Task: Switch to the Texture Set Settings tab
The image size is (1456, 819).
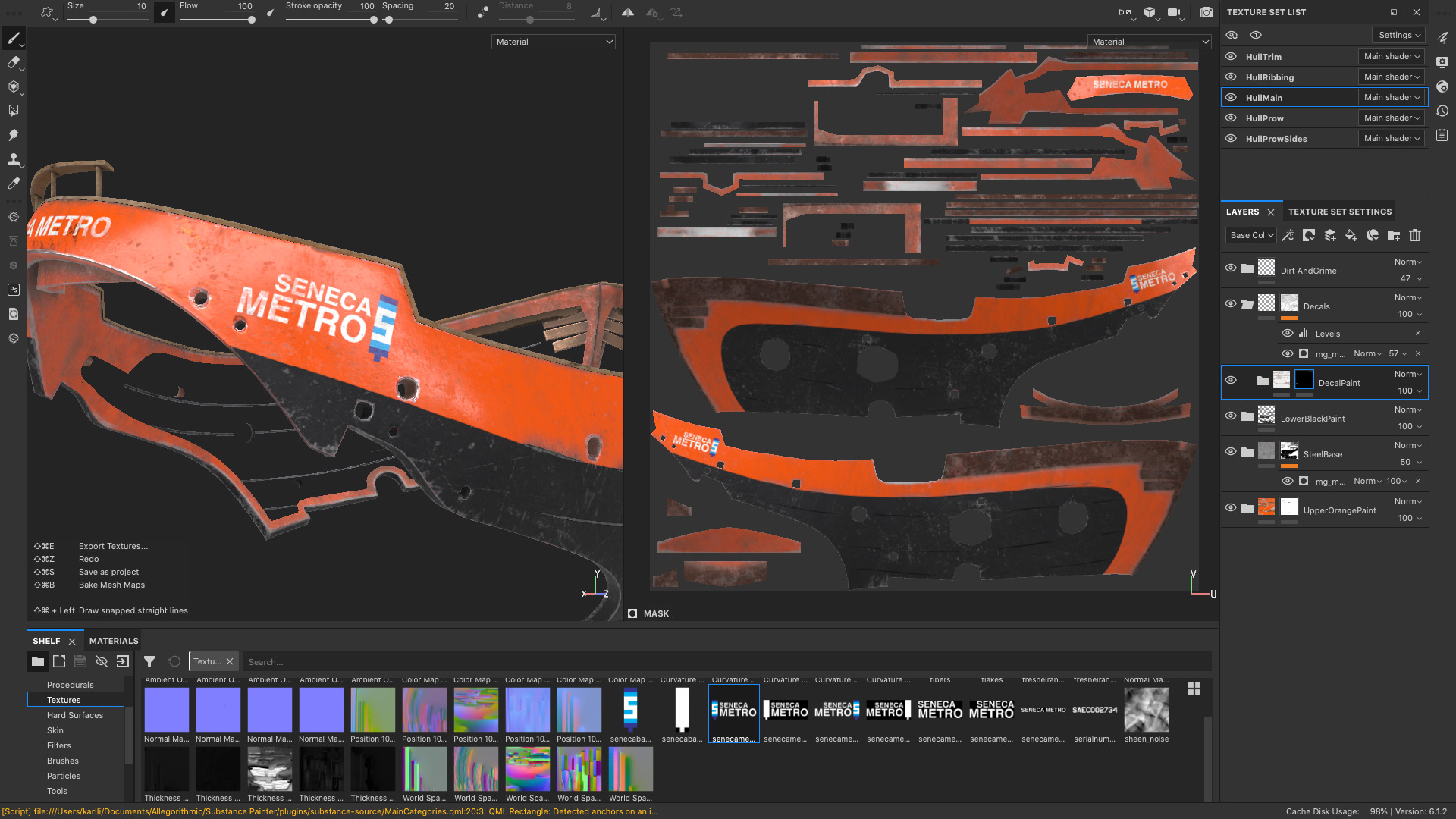Action: coord(1339,212)
